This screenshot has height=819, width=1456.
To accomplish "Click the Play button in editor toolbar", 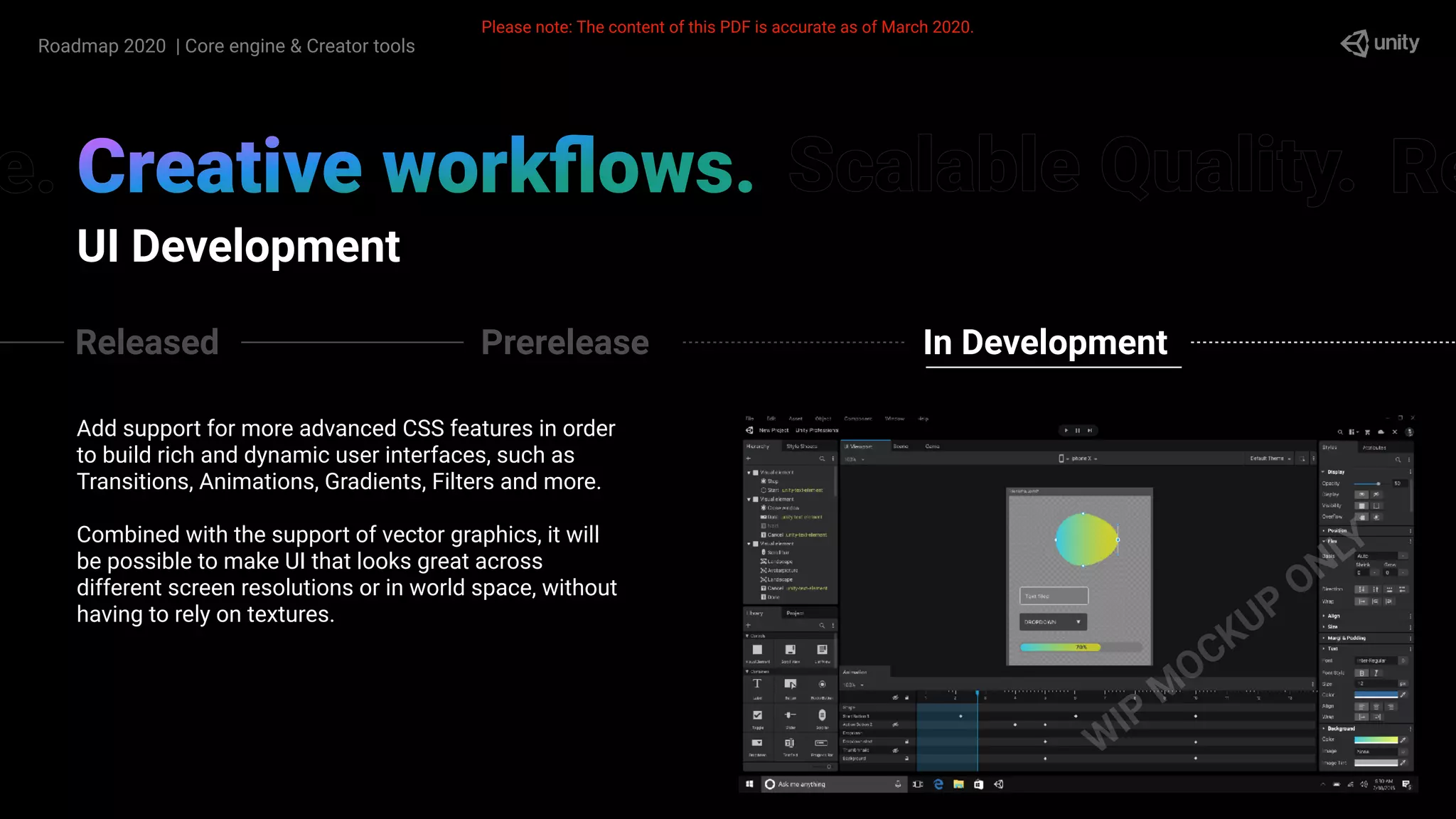I will tap(1066, 430).
